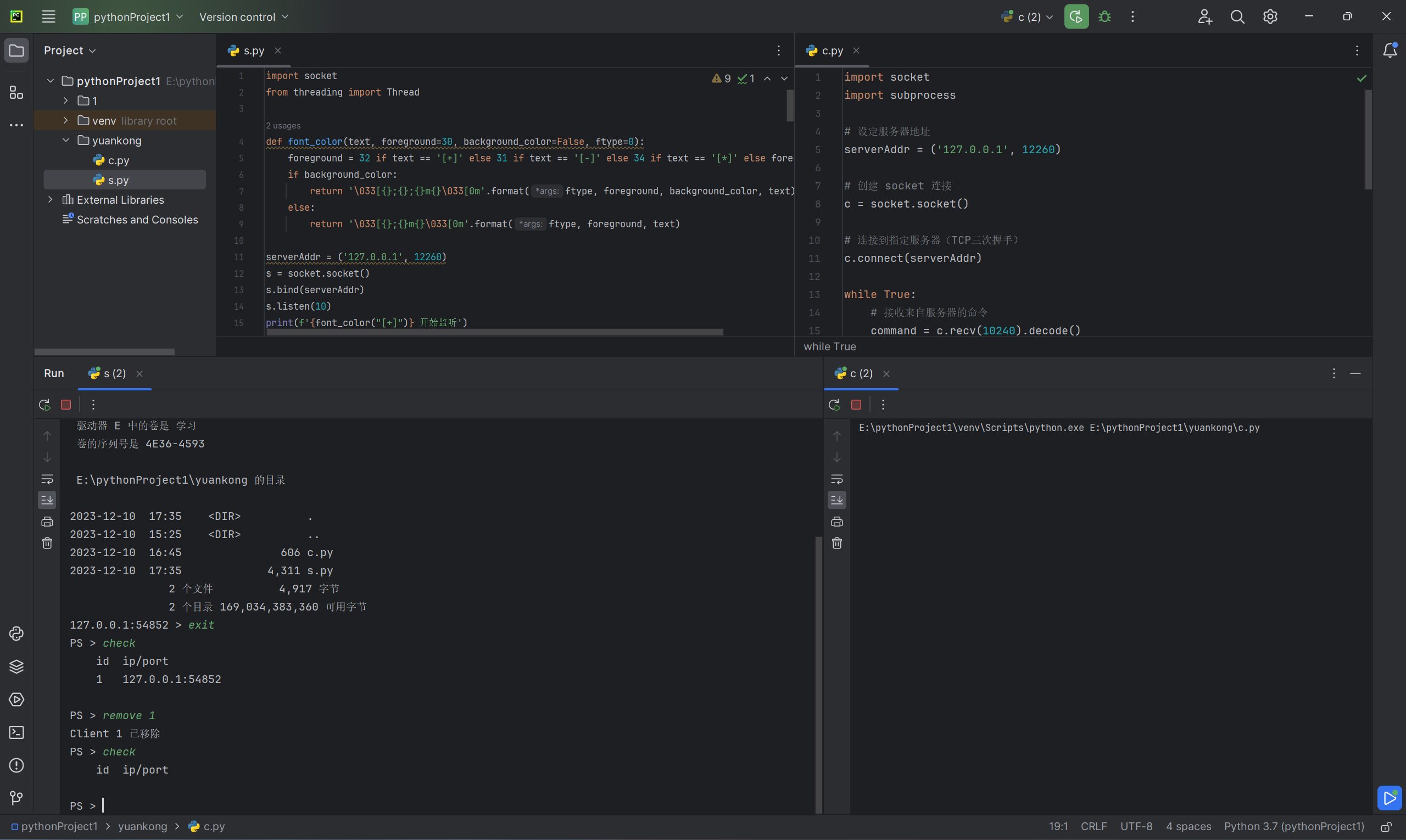Change line separator CRLF in status bar
This screenshot has width=1406, height=840.
click(1093, 826)
